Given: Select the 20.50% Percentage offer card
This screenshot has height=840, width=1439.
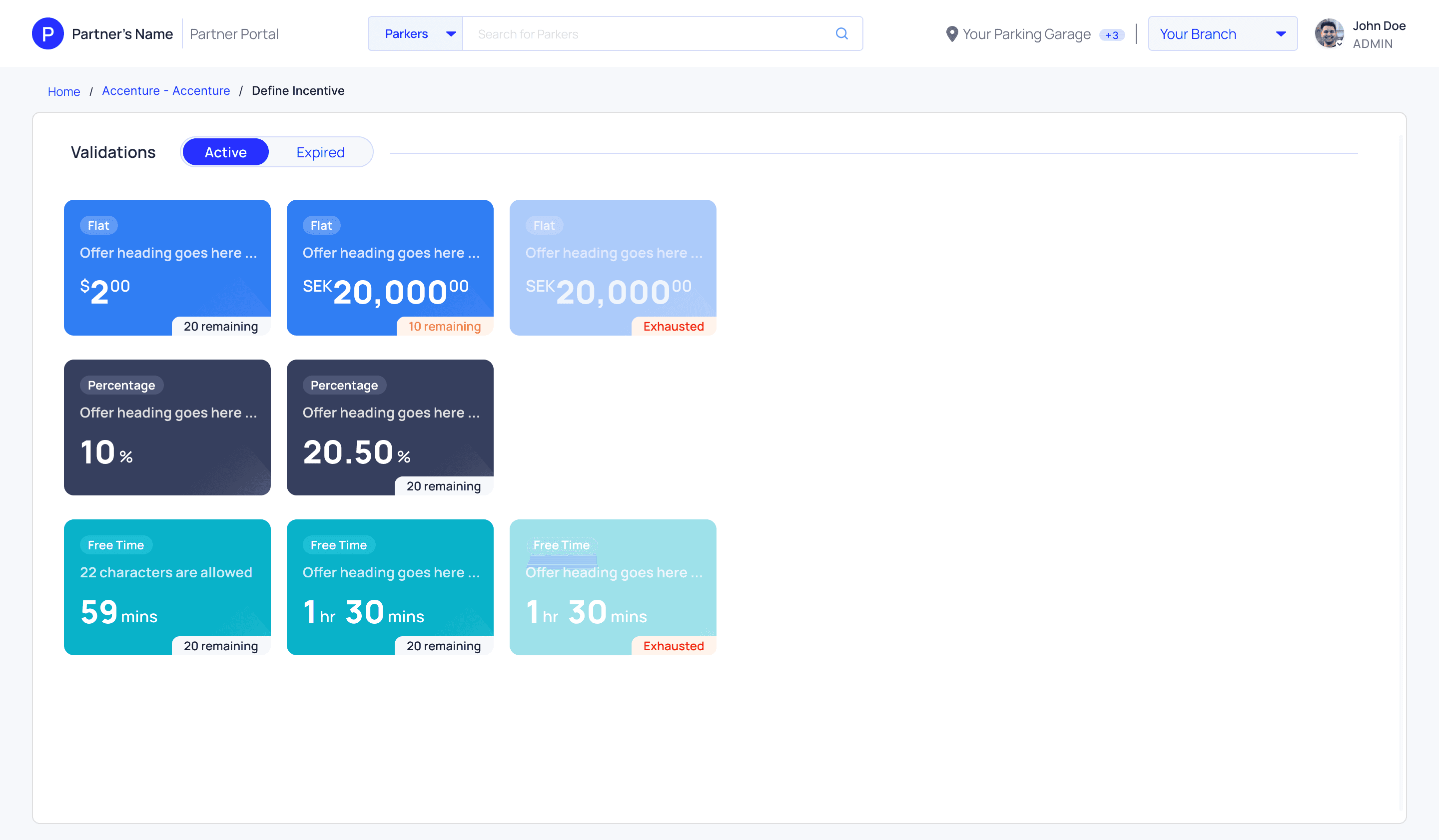Looking at the screenshot, I should pos(389,427).
